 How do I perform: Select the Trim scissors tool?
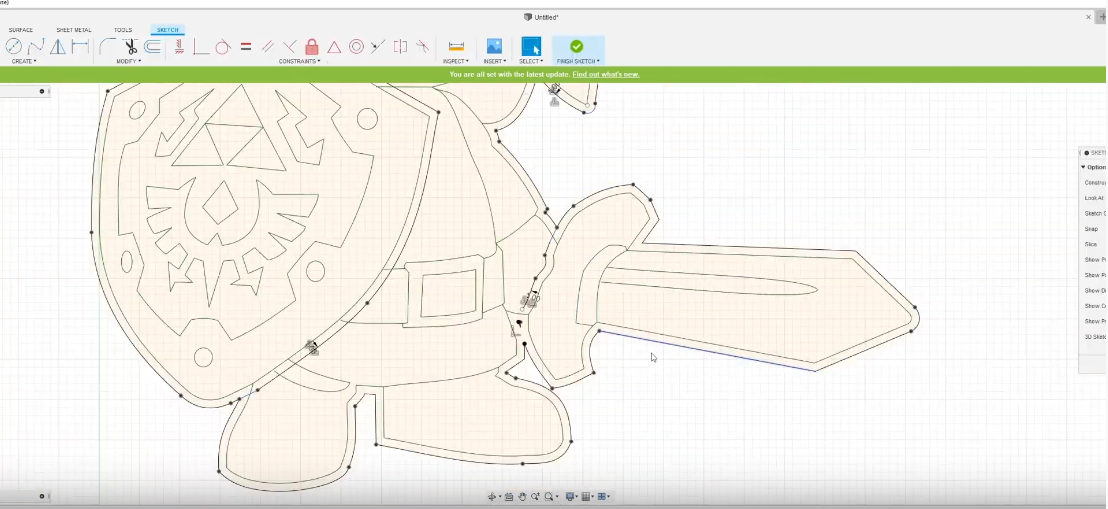click(x=131, y=47)
